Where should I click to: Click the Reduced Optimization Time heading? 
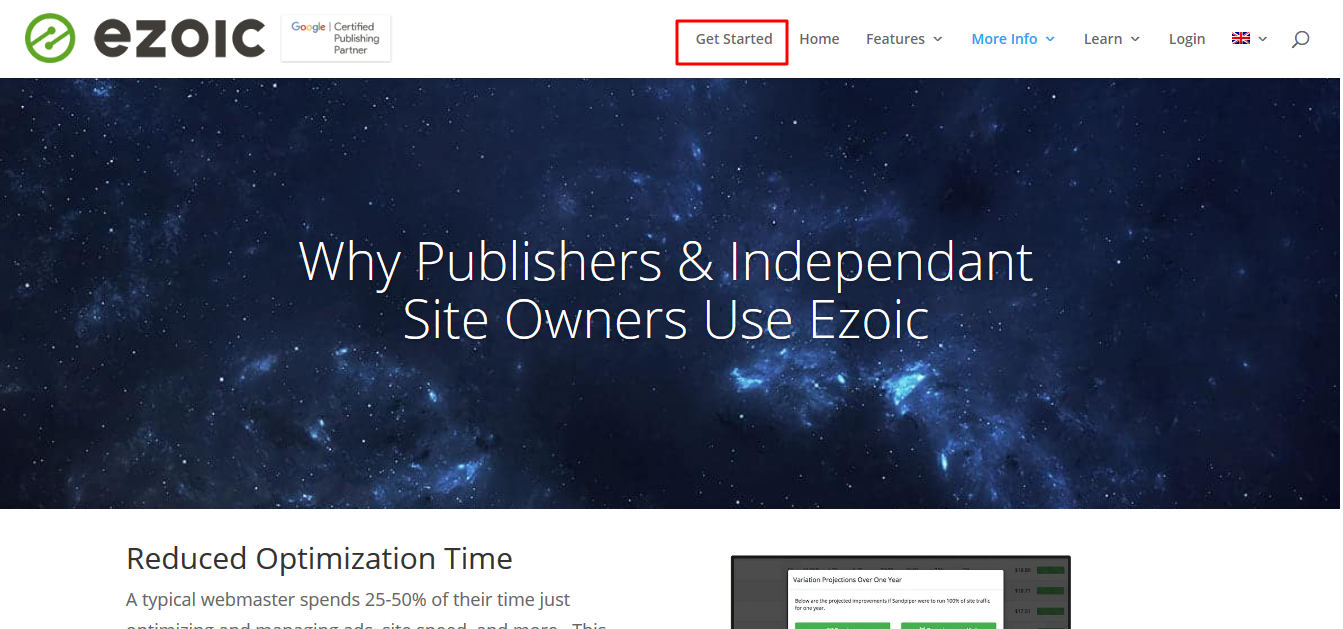point(319,558)
